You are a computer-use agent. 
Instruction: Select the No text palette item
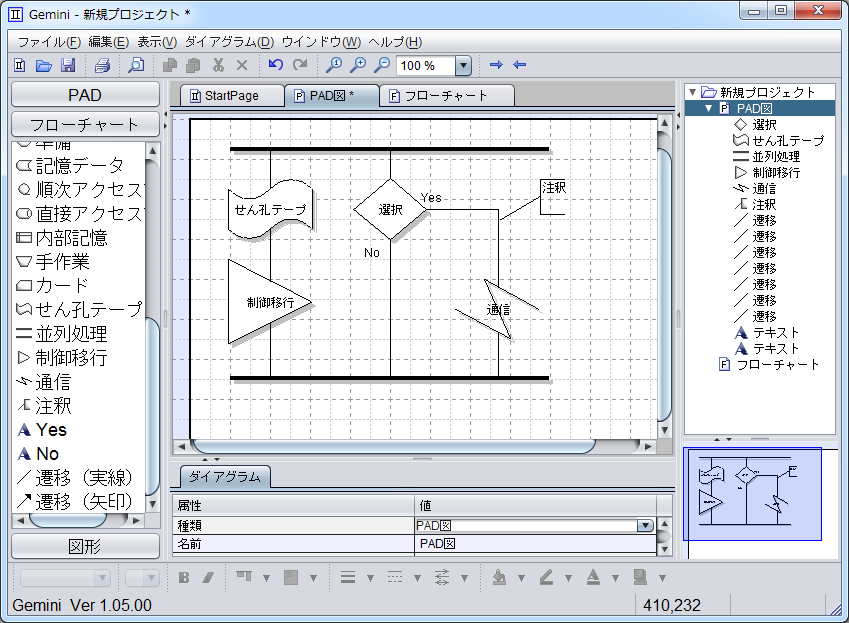tap(38, 454)
